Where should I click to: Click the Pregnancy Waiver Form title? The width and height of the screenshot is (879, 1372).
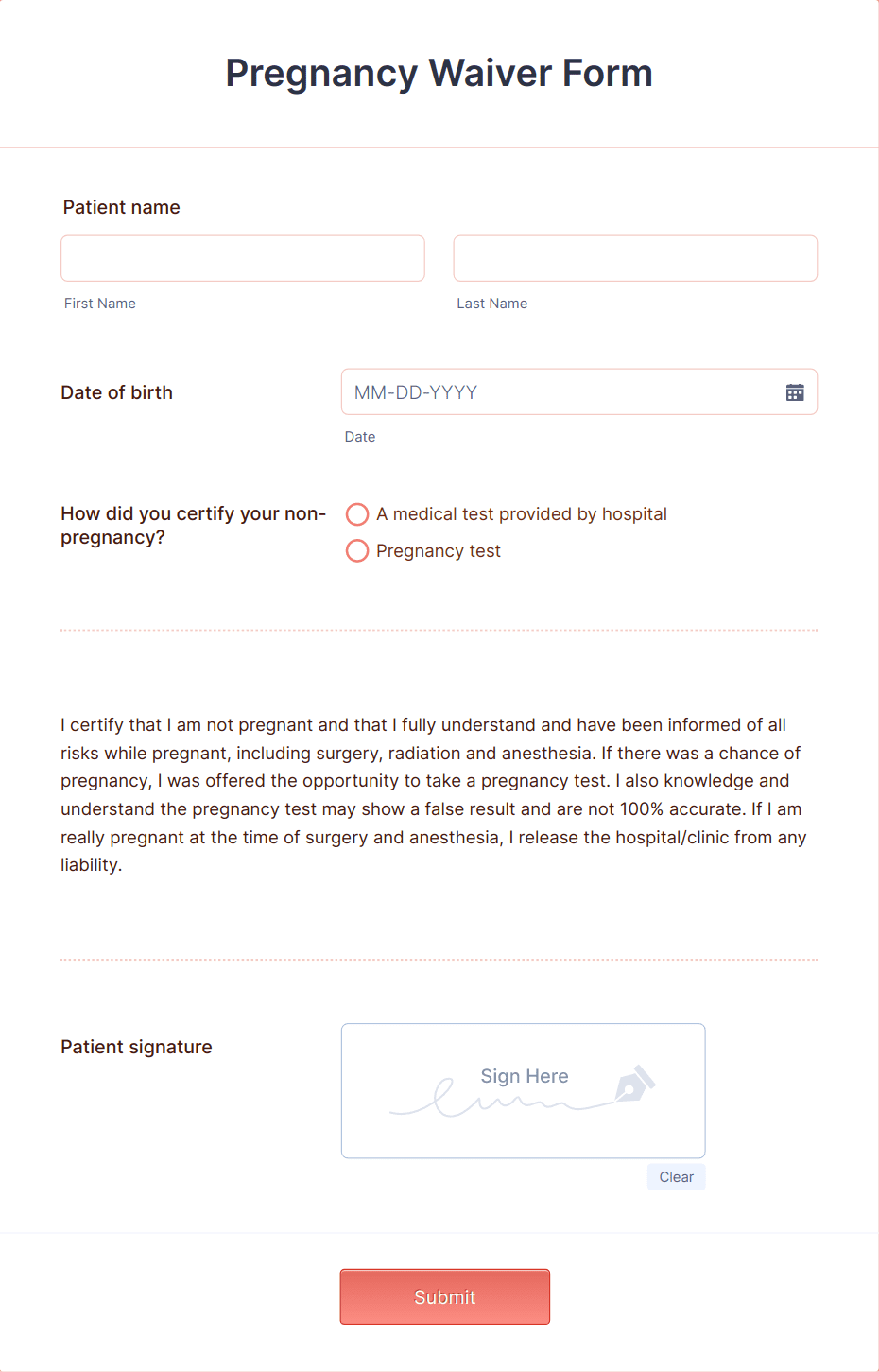pos(439,73)
